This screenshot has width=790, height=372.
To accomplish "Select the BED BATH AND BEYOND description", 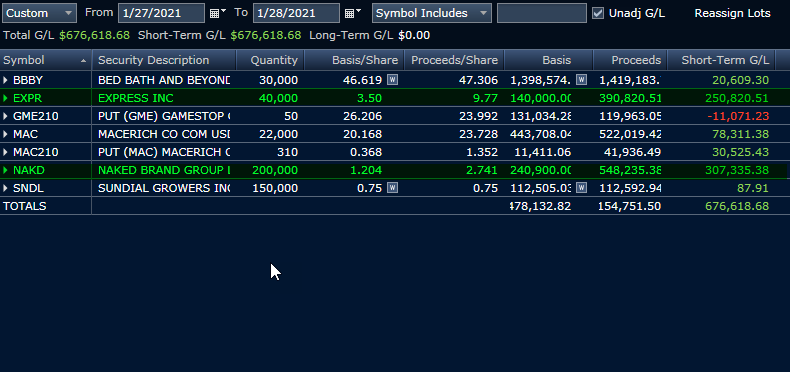I will point(164,80).
